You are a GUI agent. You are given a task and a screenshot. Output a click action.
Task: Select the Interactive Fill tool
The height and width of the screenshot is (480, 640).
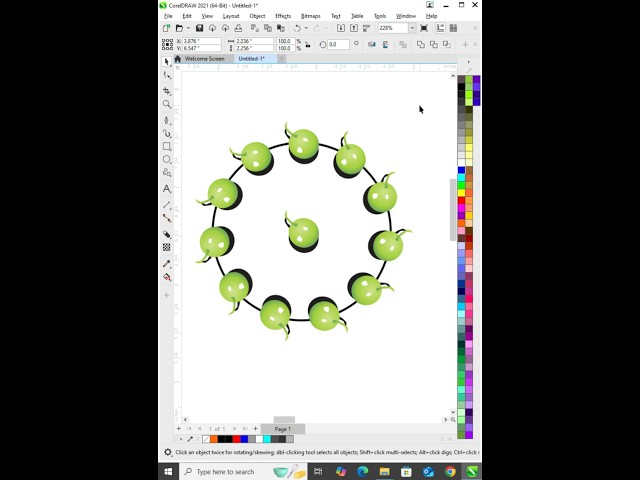(x=167, y=277)
